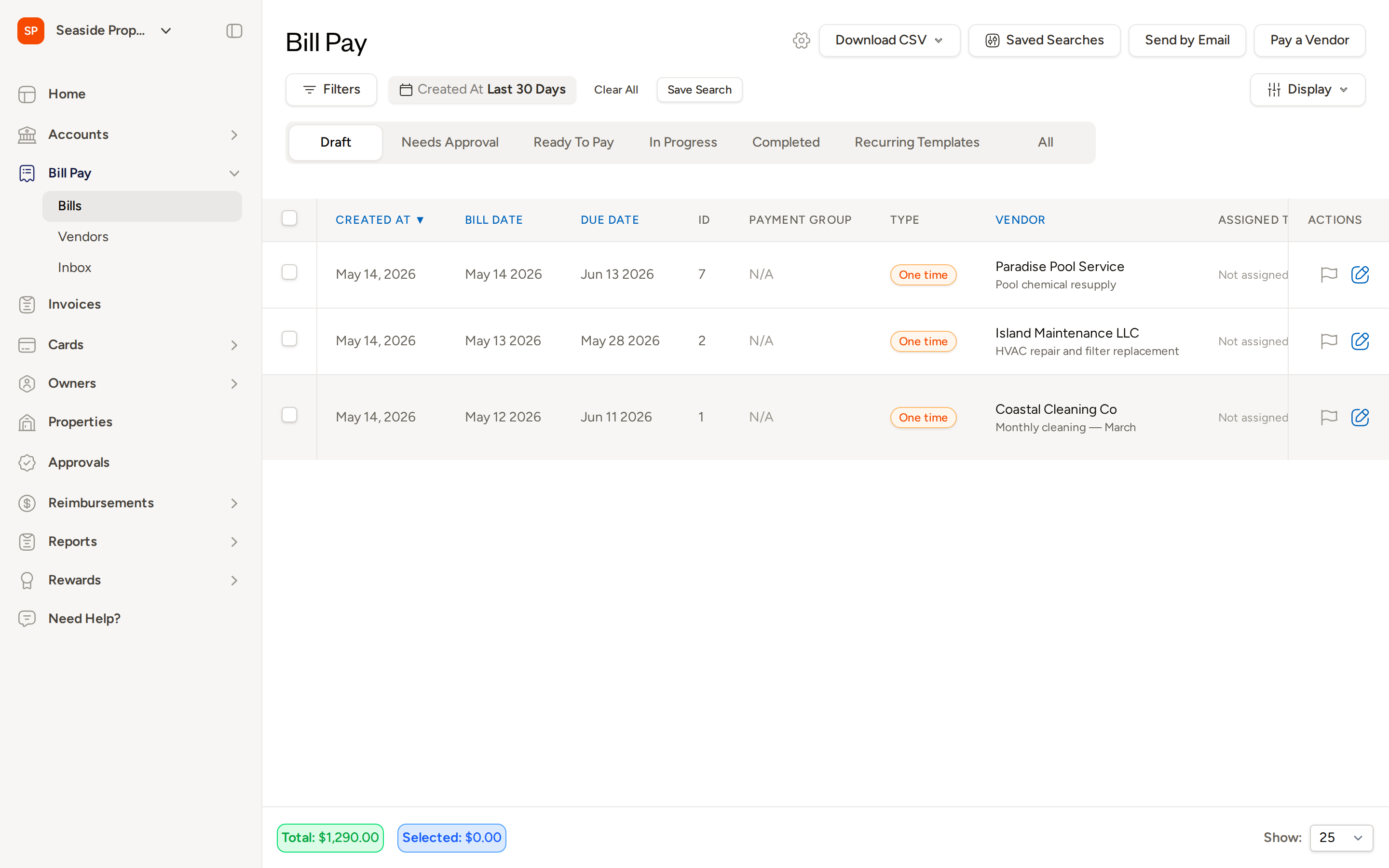Open the Display options dropdown
This screenshot has width=1389, height=868.
click(x=1307, y=90)
